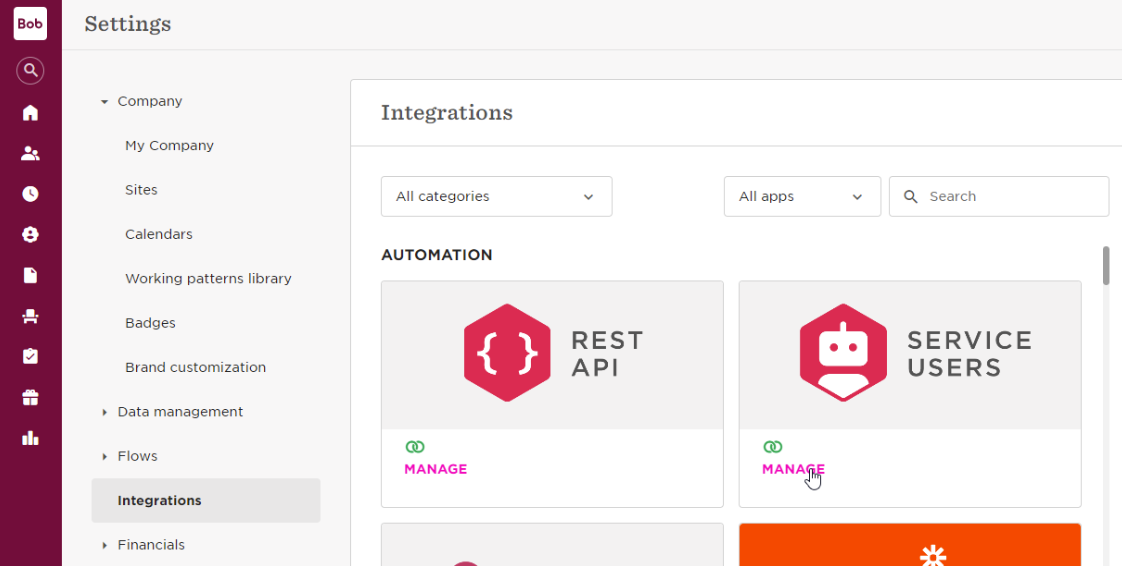Viewport: 1122px width, 566px height.
Task: Open the All categories dropdown
Action: coord(497,196)
